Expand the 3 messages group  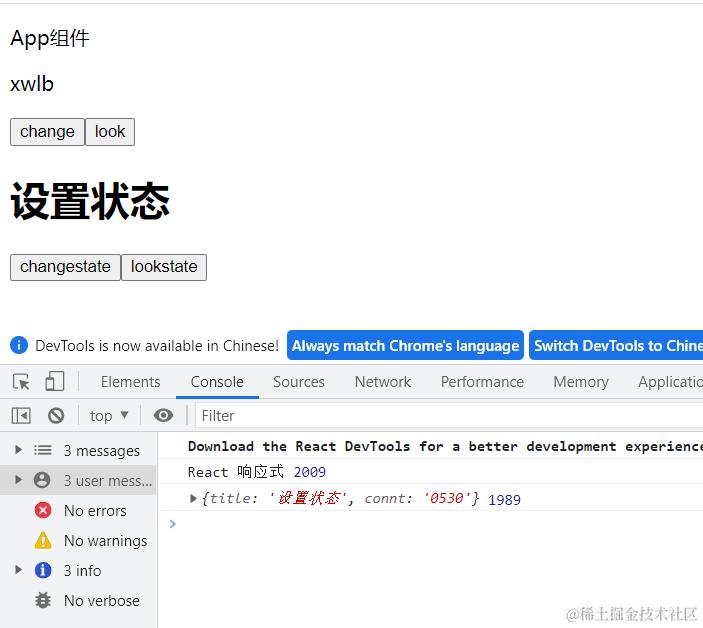click(18, 450)
